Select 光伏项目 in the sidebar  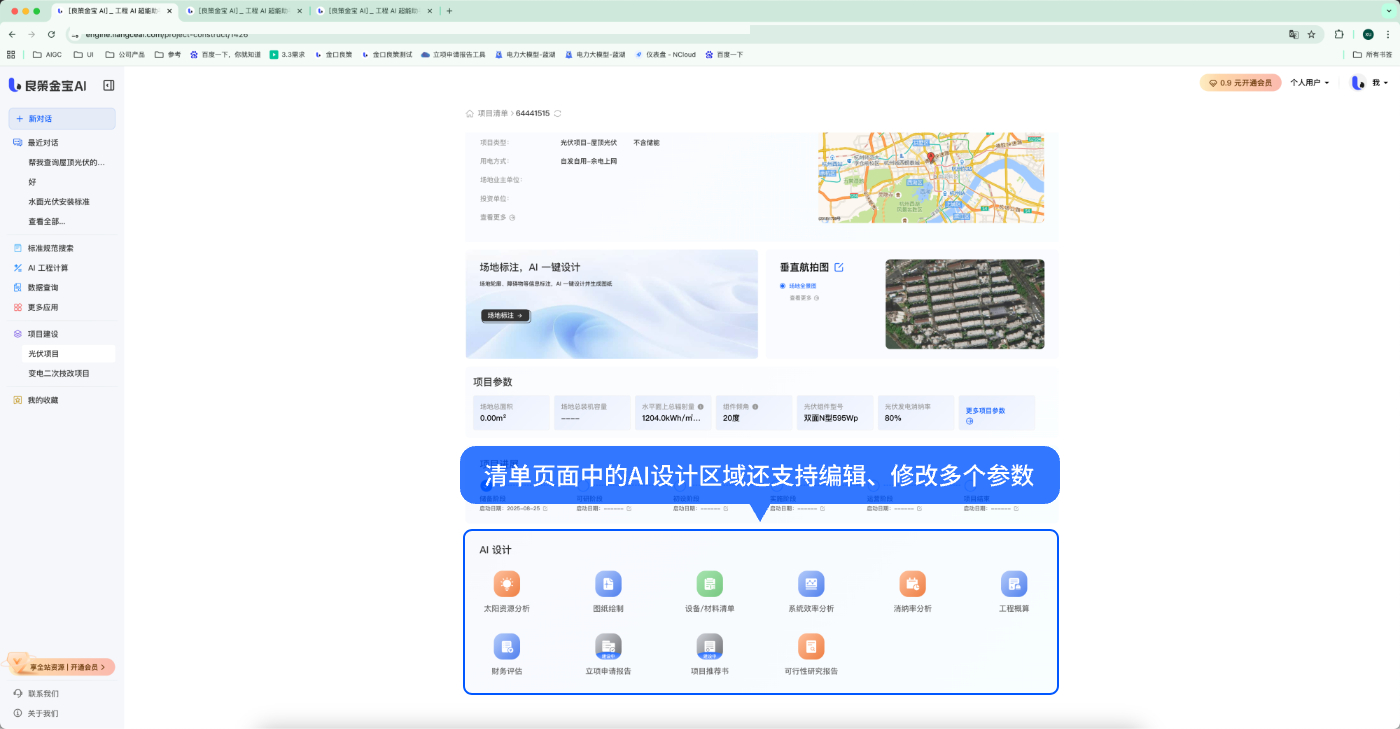tap(68, 354)
